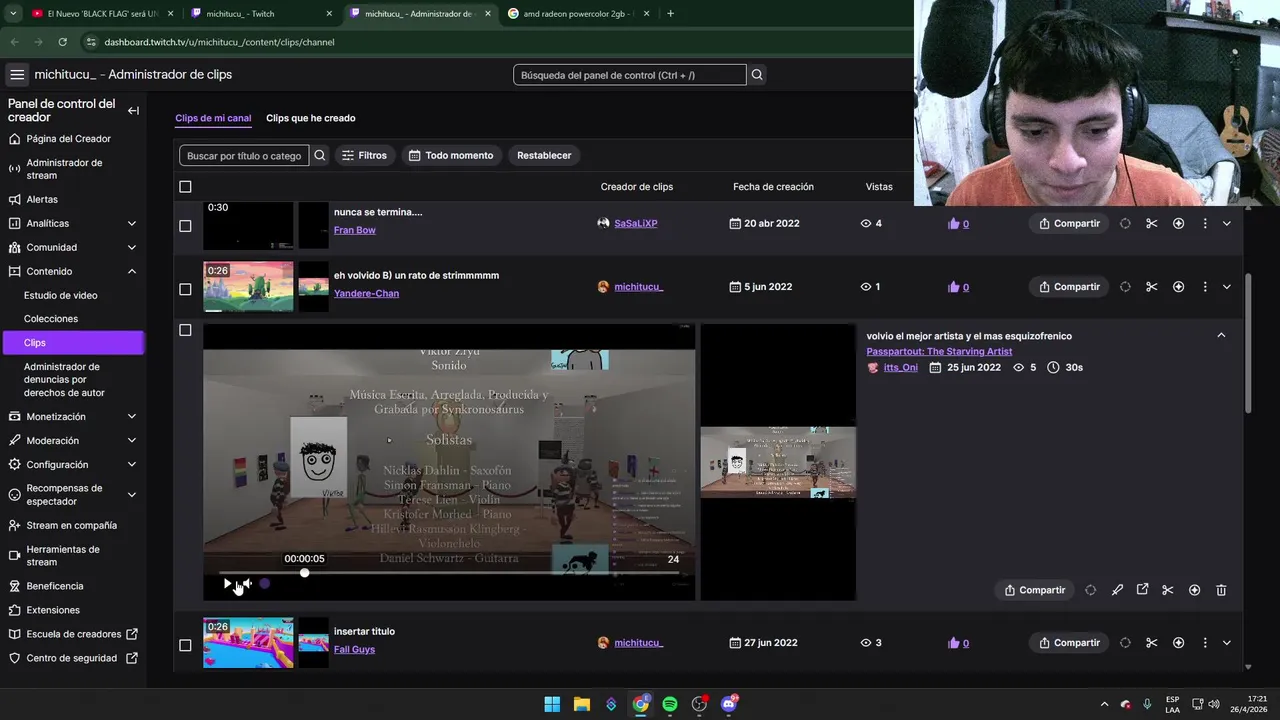Open the itts_Oni creator link
Screen dimensions: 1280x720
pyautogui.click(x=900, y=367)
